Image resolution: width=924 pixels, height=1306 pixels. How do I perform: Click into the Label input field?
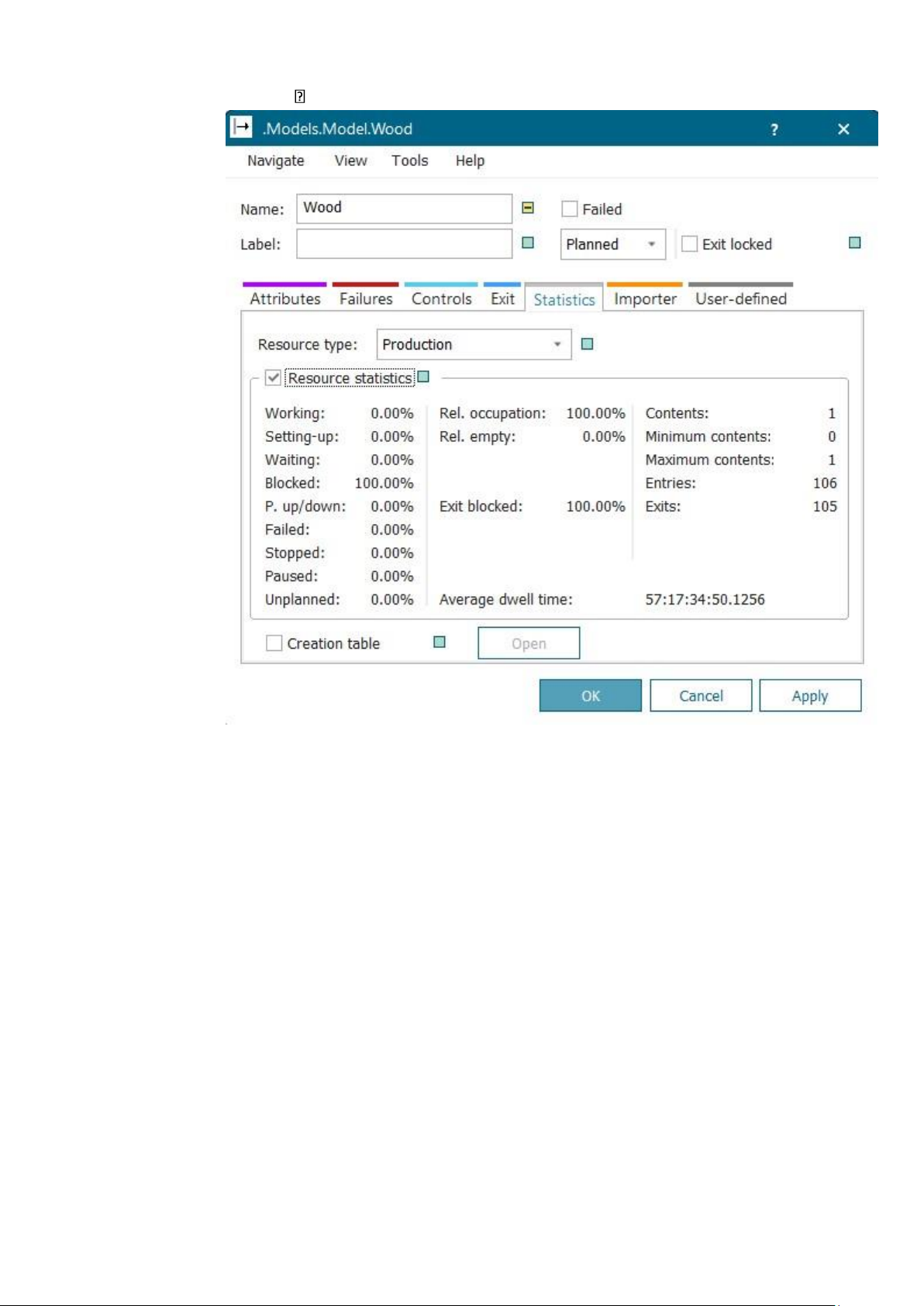point(404,244)
